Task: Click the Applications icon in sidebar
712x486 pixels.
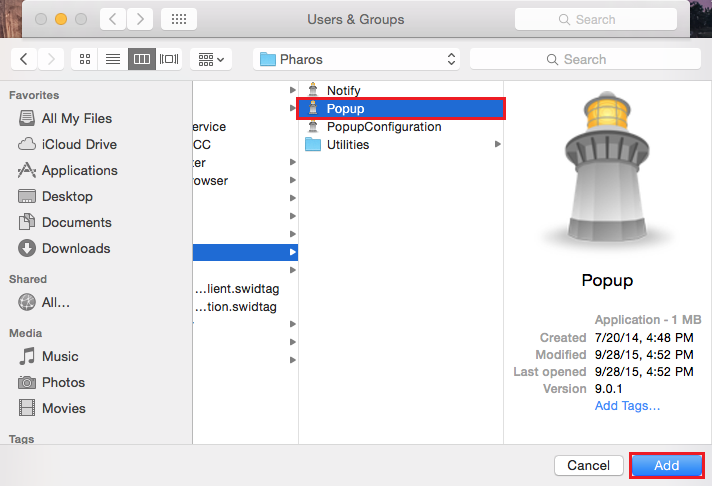Action: point(27,170)
